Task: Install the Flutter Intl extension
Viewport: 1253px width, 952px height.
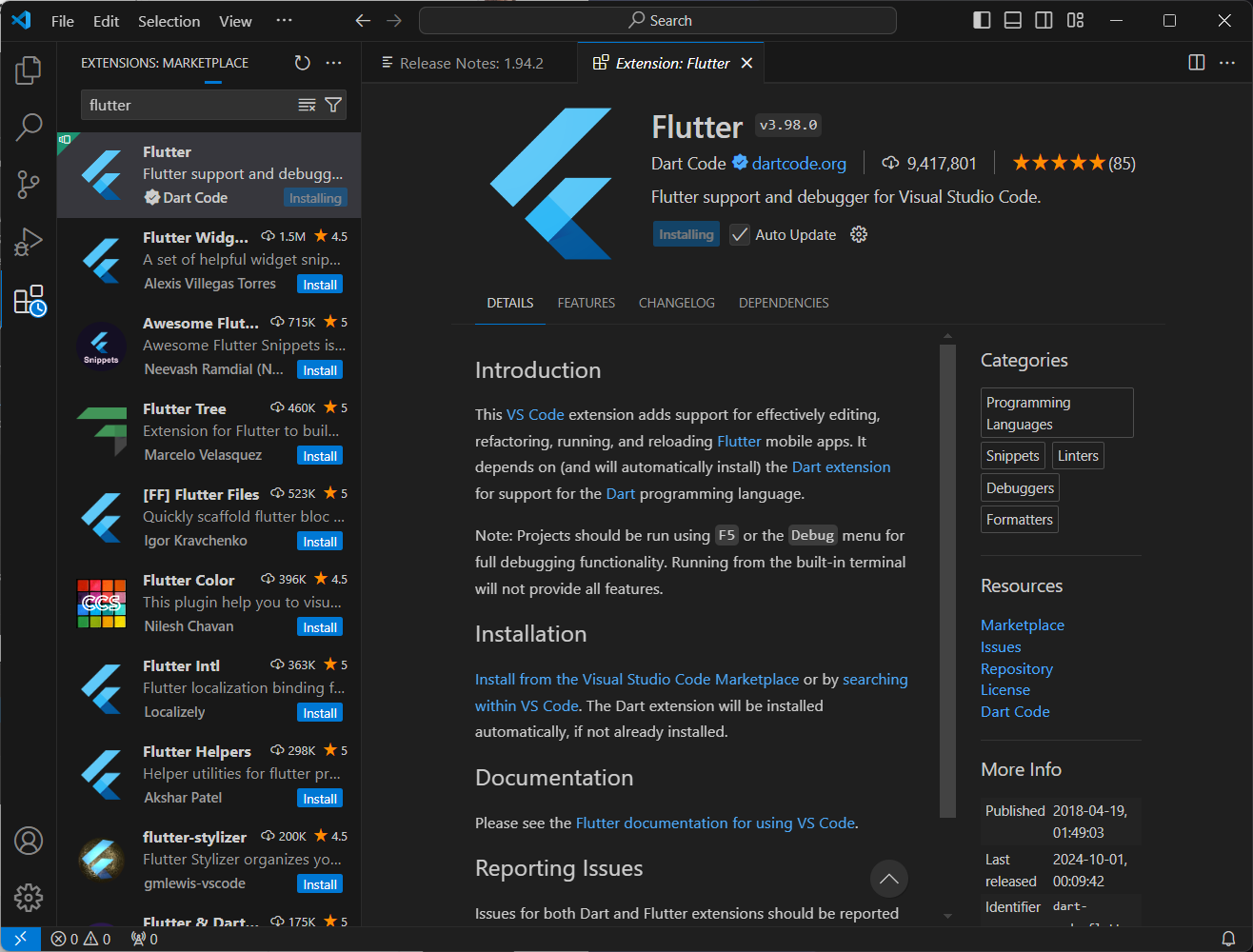Action: (320, 713)
